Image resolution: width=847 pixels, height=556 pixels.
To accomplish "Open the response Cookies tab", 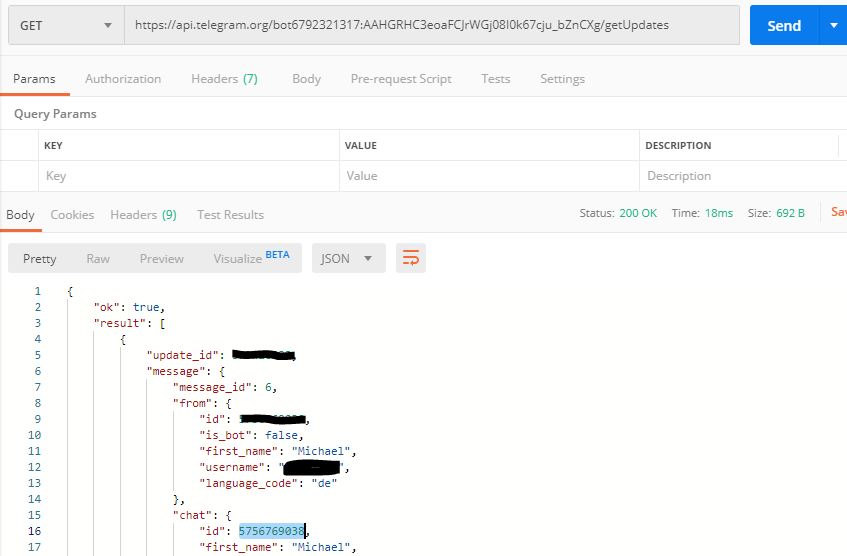I will click(x=72, y=215).
